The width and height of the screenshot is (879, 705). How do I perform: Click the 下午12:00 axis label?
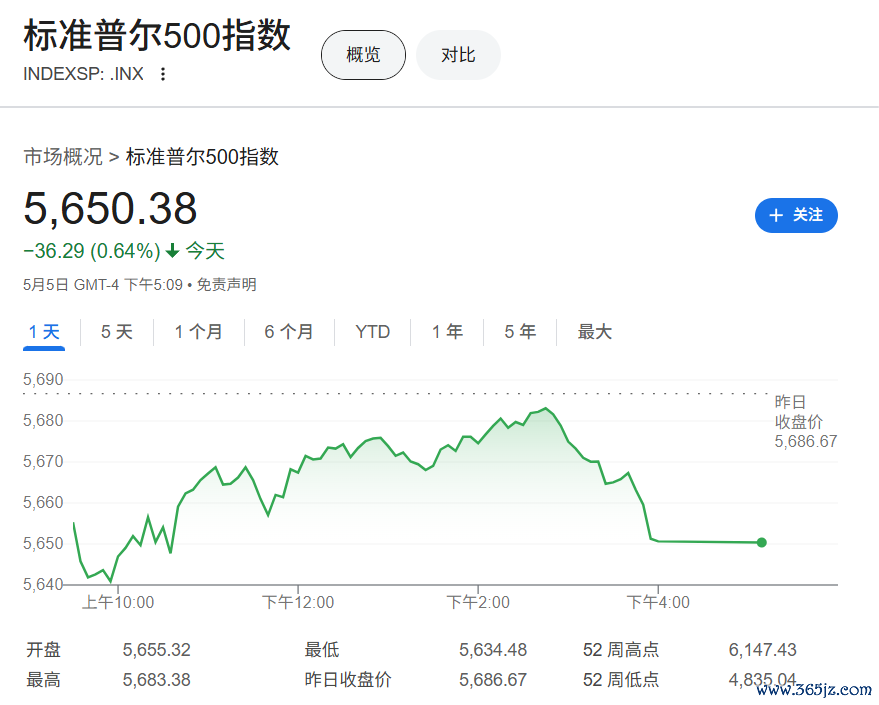[x=298, y=602]
